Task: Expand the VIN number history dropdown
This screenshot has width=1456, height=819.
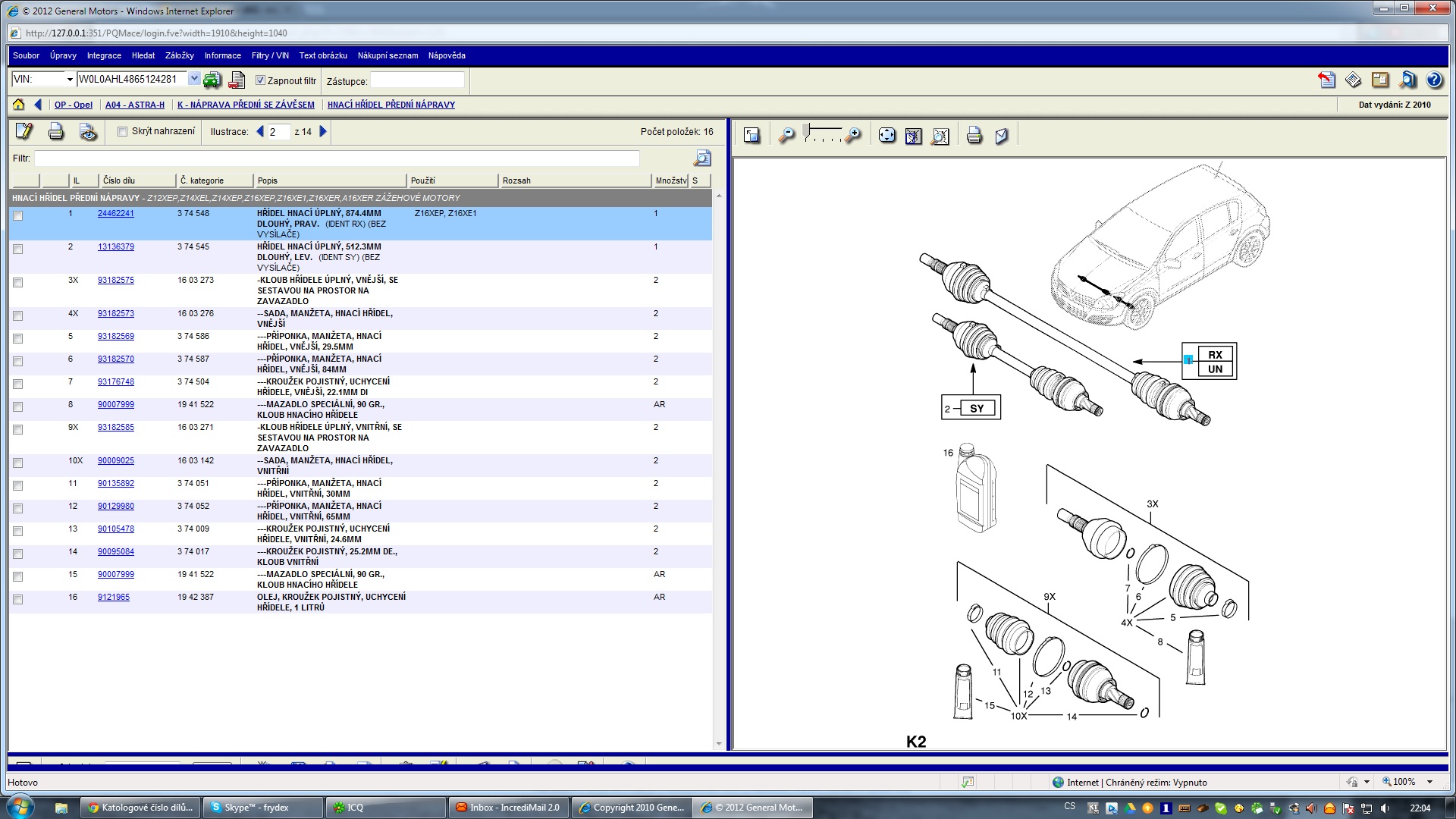Action: [194, 79]
